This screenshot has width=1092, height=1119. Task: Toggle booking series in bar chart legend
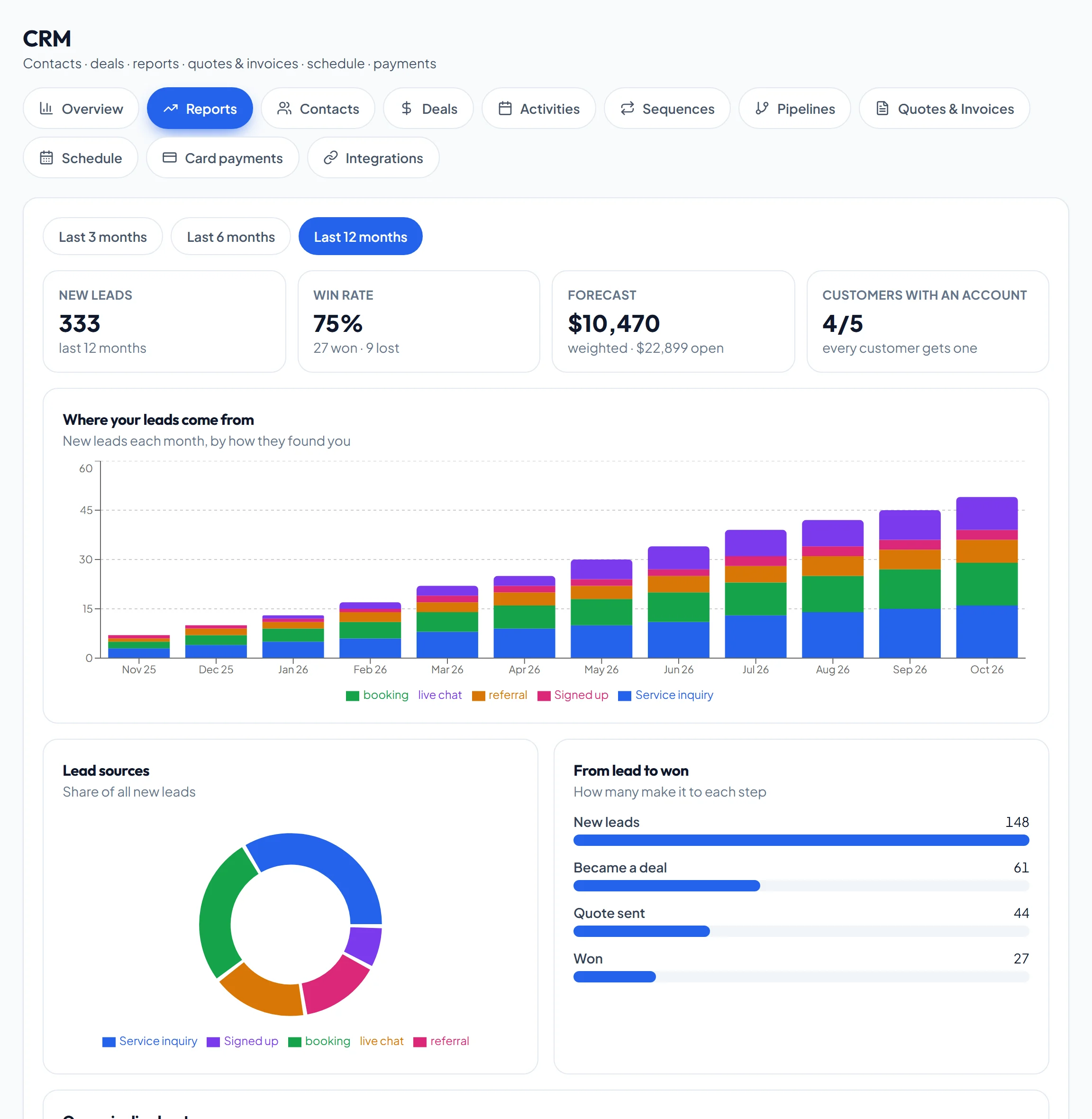377,696
